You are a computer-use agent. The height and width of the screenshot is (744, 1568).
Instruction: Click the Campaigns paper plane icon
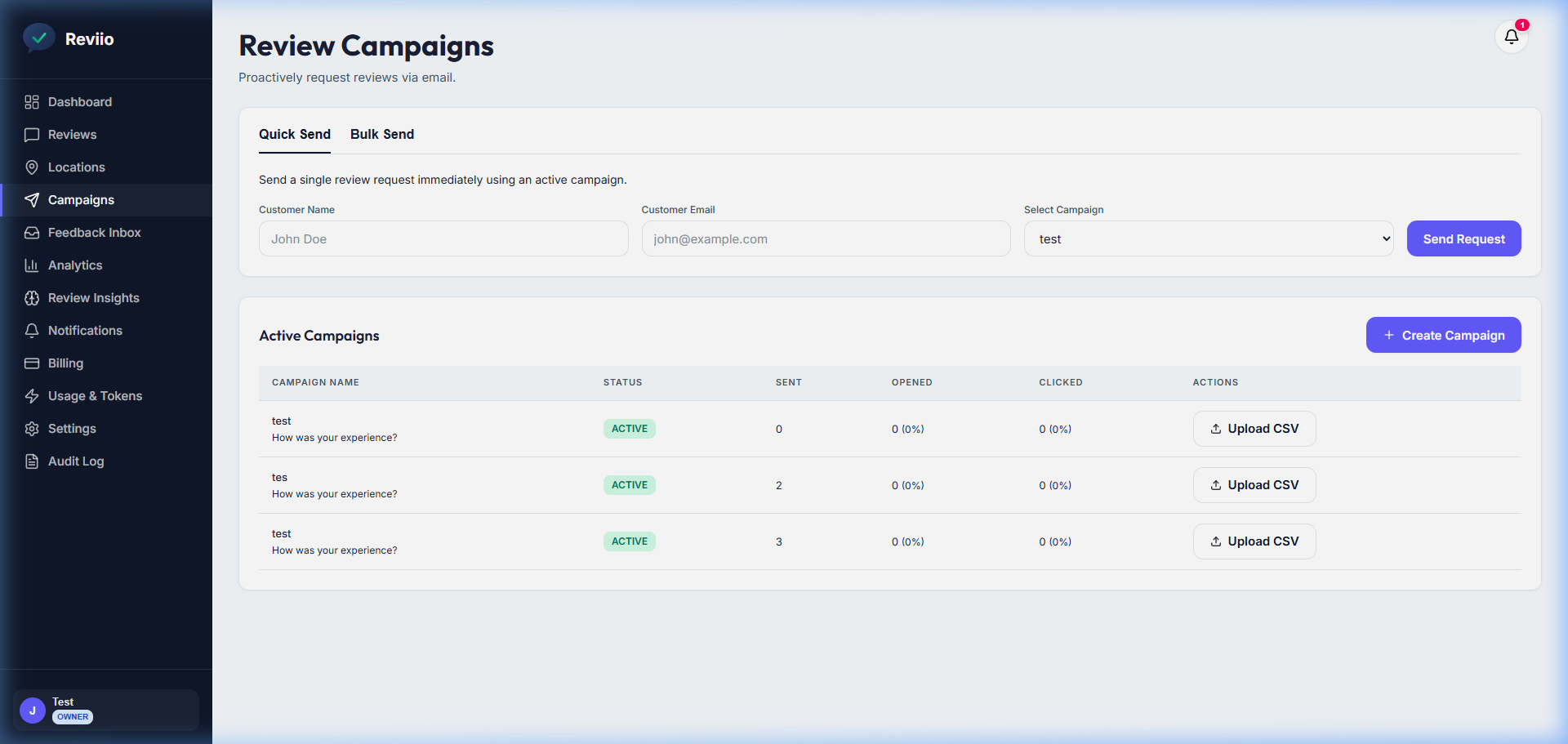pos(32,200)
